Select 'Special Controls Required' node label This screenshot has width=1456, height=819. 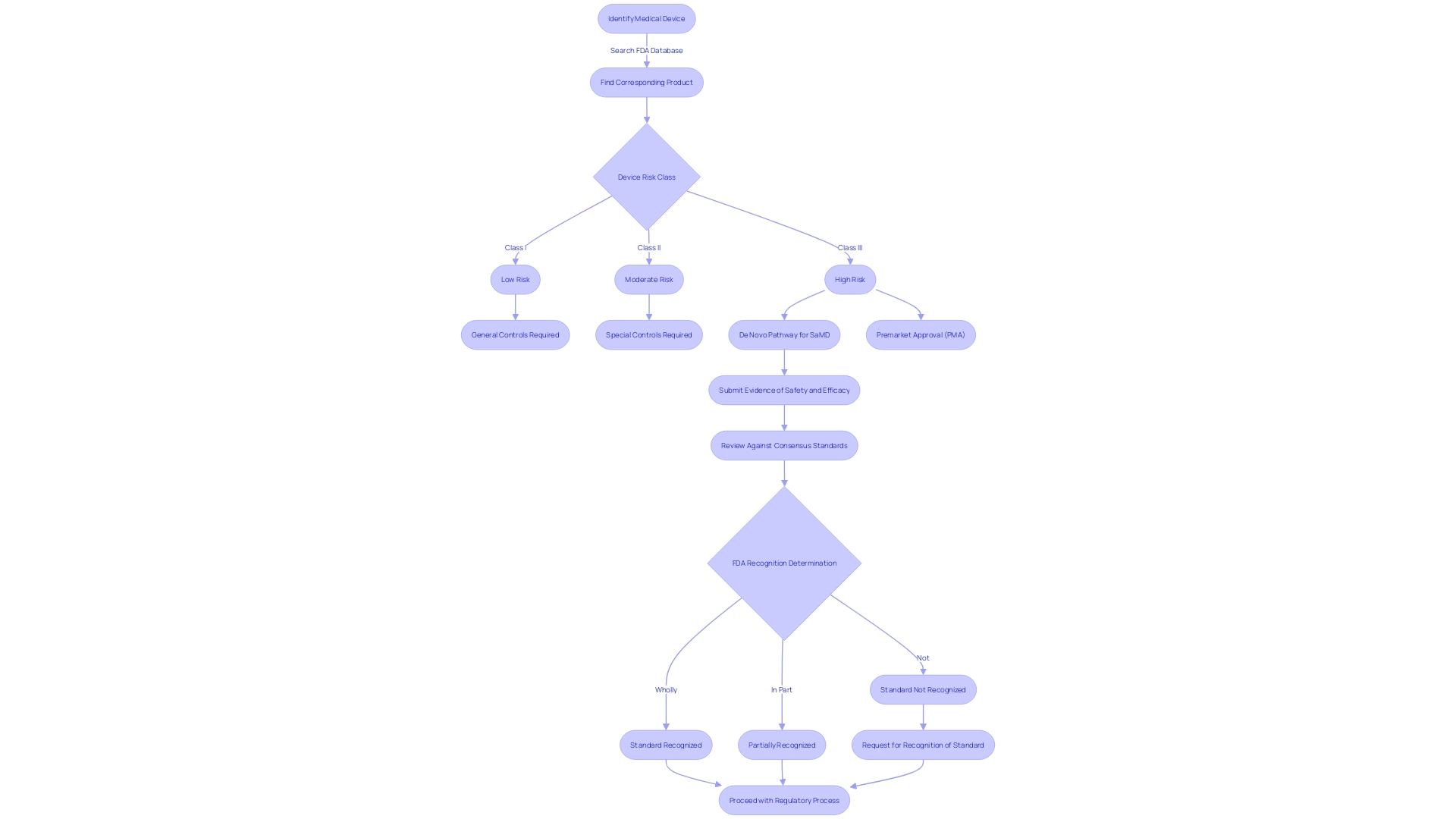(649, 334)
